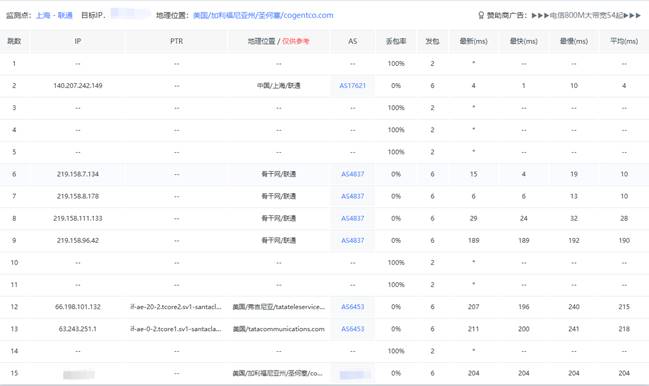This screenshot has height=386, width=649.
Task: Click hop number 15 cell
Action: point(14,373)
